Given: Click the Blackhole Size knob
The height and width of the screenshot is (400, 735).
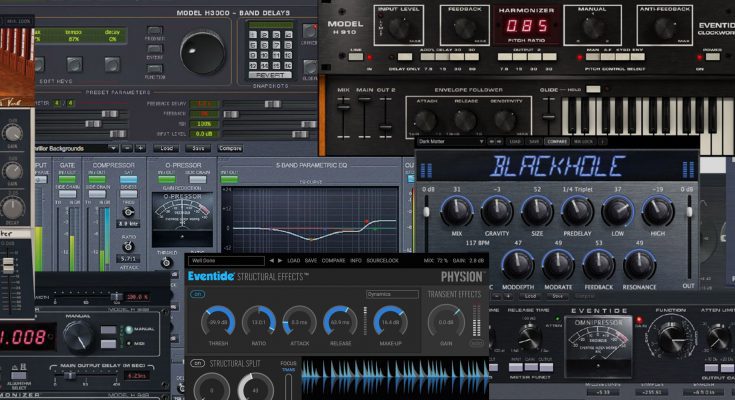Looking at the screenshot, I should click(535, 211).
